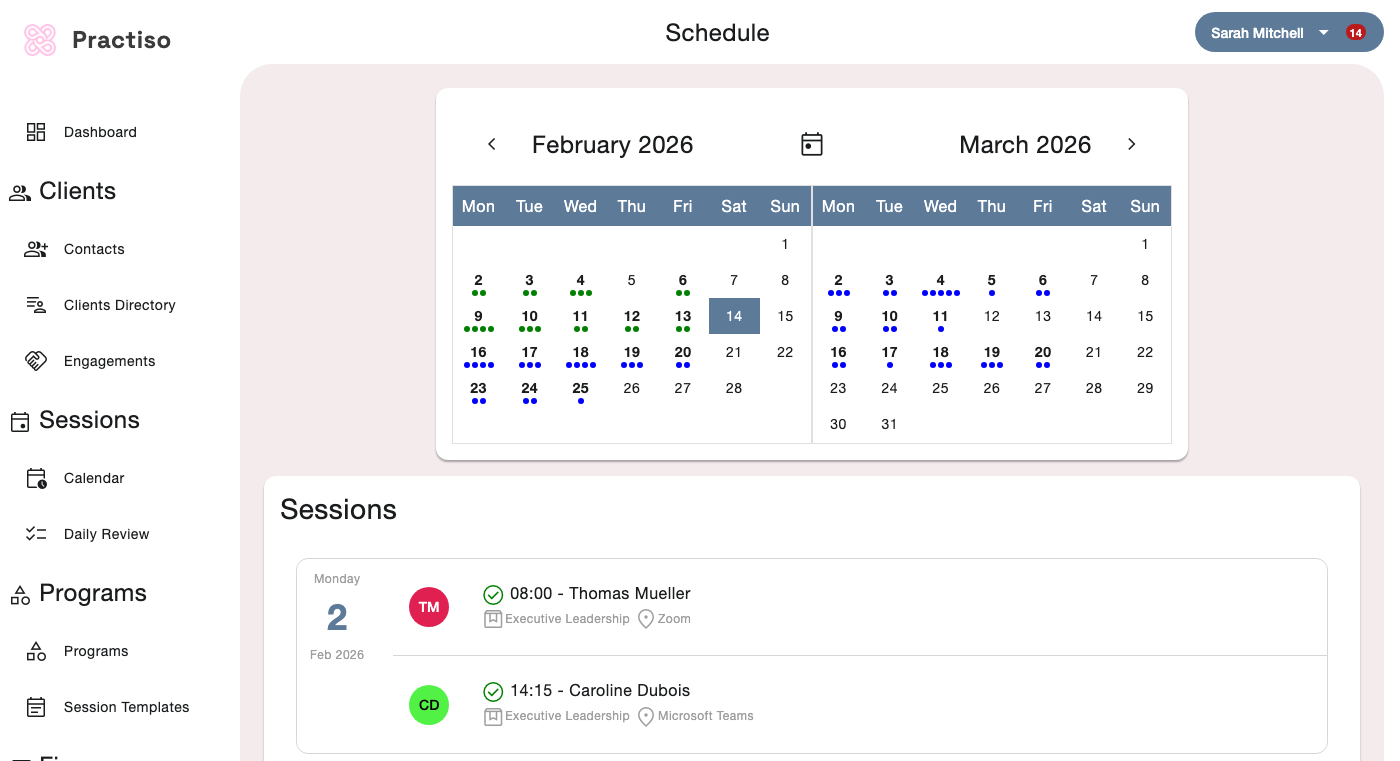
Task: Open the Engagements page
Action: tap(109, 361)
